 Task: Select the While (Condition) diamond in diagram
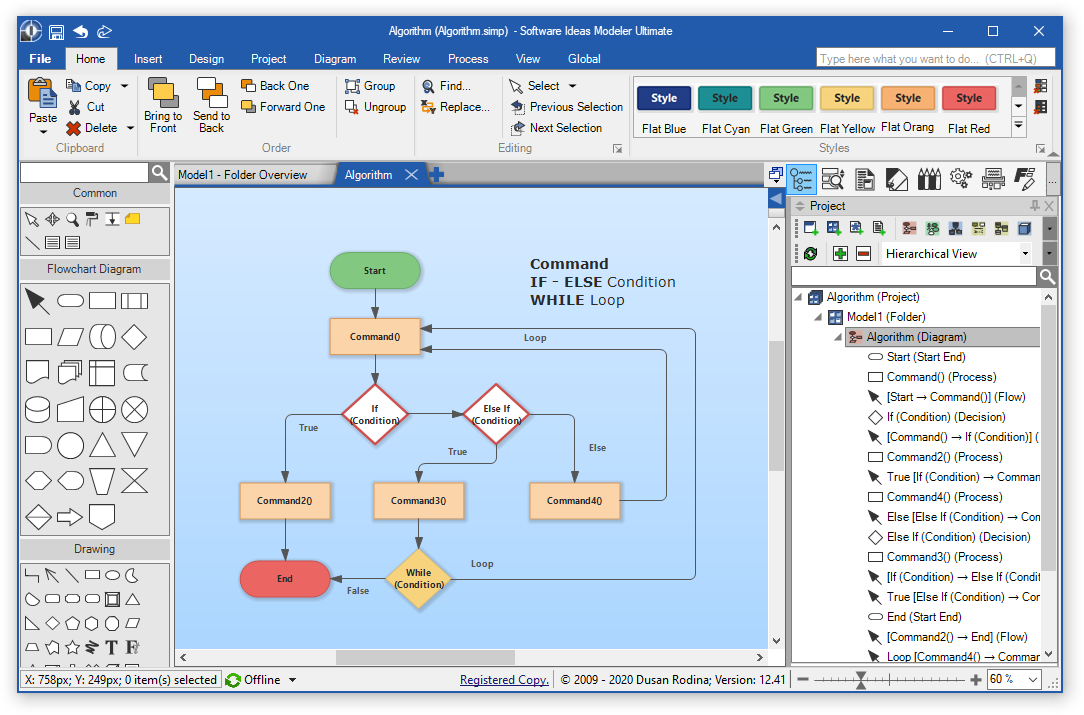419,579
